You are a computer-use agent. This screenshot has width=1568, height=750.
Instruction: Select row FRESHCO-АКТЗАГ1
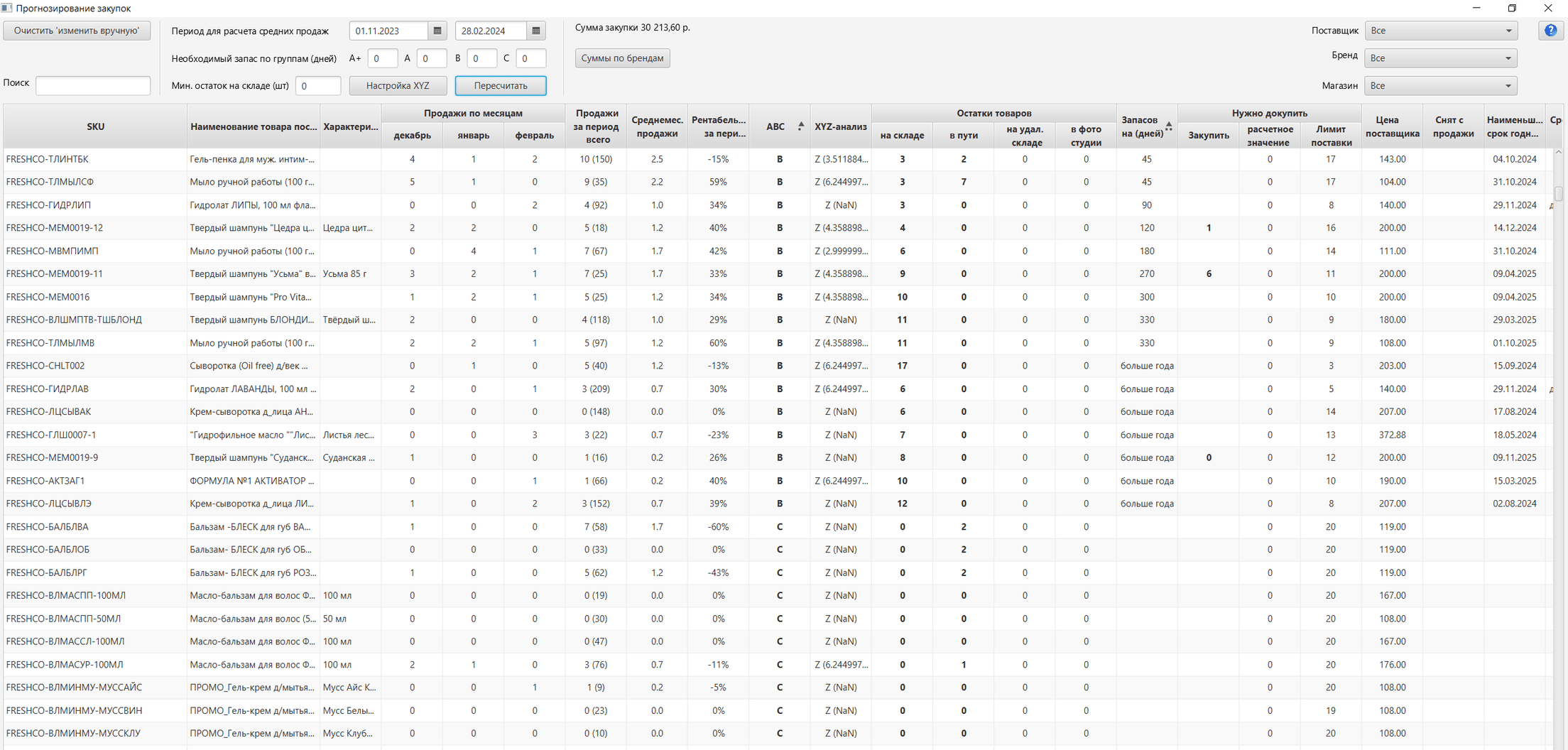pos(779,481)
